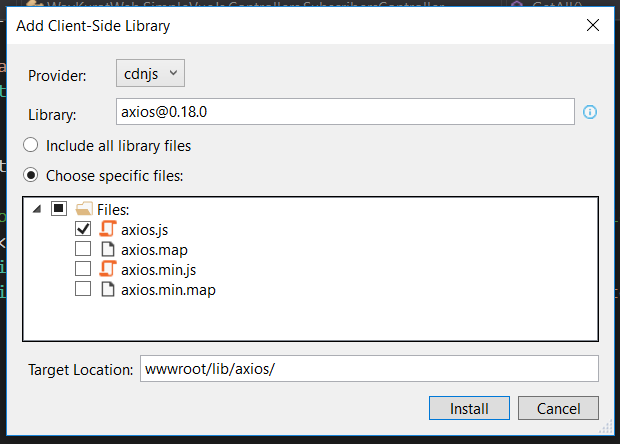Check the axios.min.js checkbox

pos(83,269)
